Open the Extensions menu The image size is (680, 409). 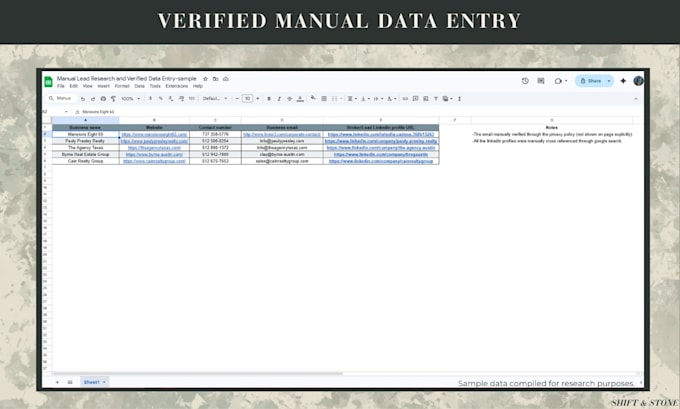pyautogui.click(x=177, y=86)
